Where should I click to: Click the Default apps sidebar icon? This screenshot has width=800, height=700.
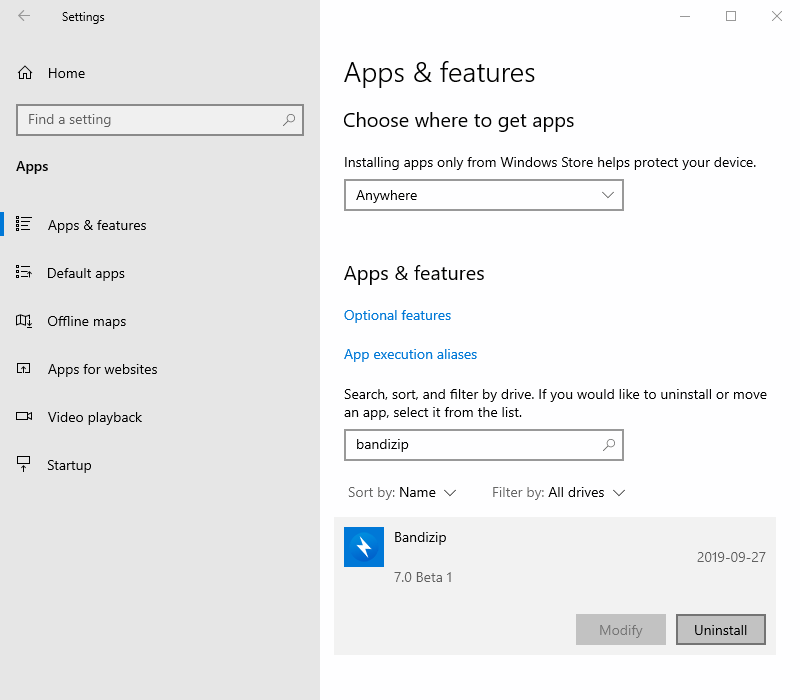pos(25,273)
